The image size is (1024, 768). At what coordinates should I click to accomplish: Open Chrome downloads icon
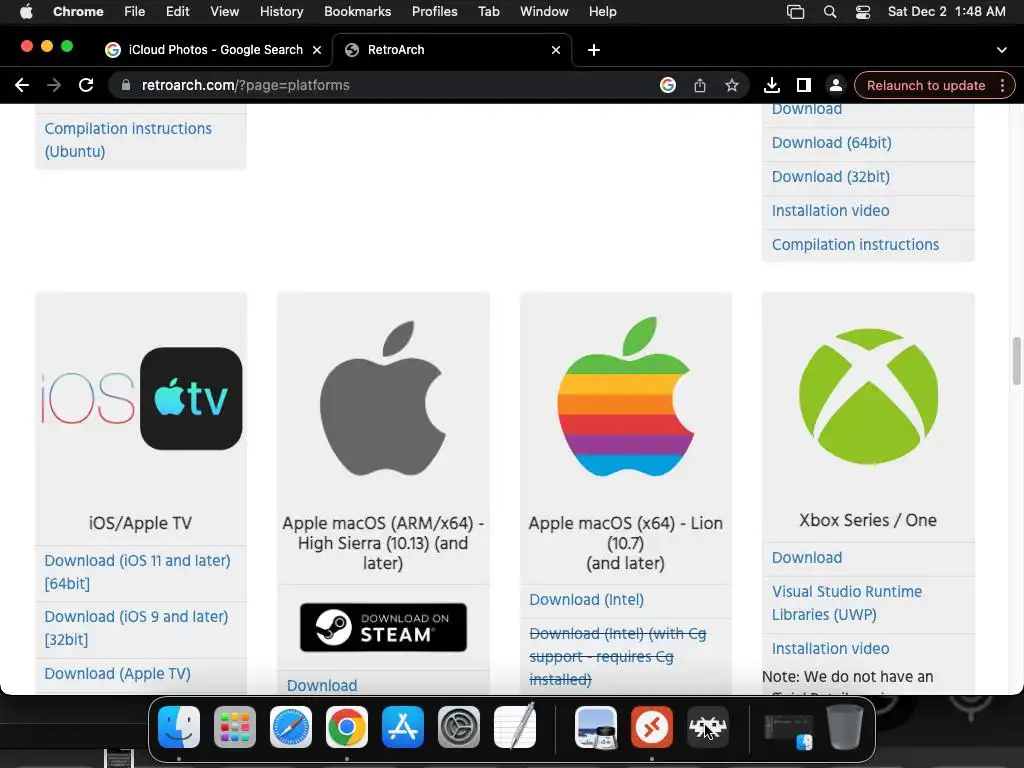tap(772, 86)
